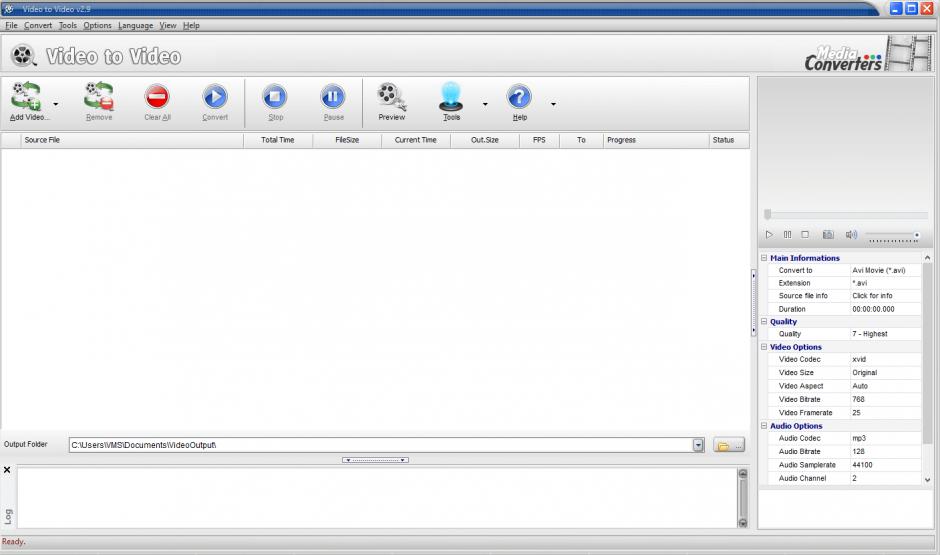
Task: Click the log scrollbar down arrow
Action: (x=743, y=523)
